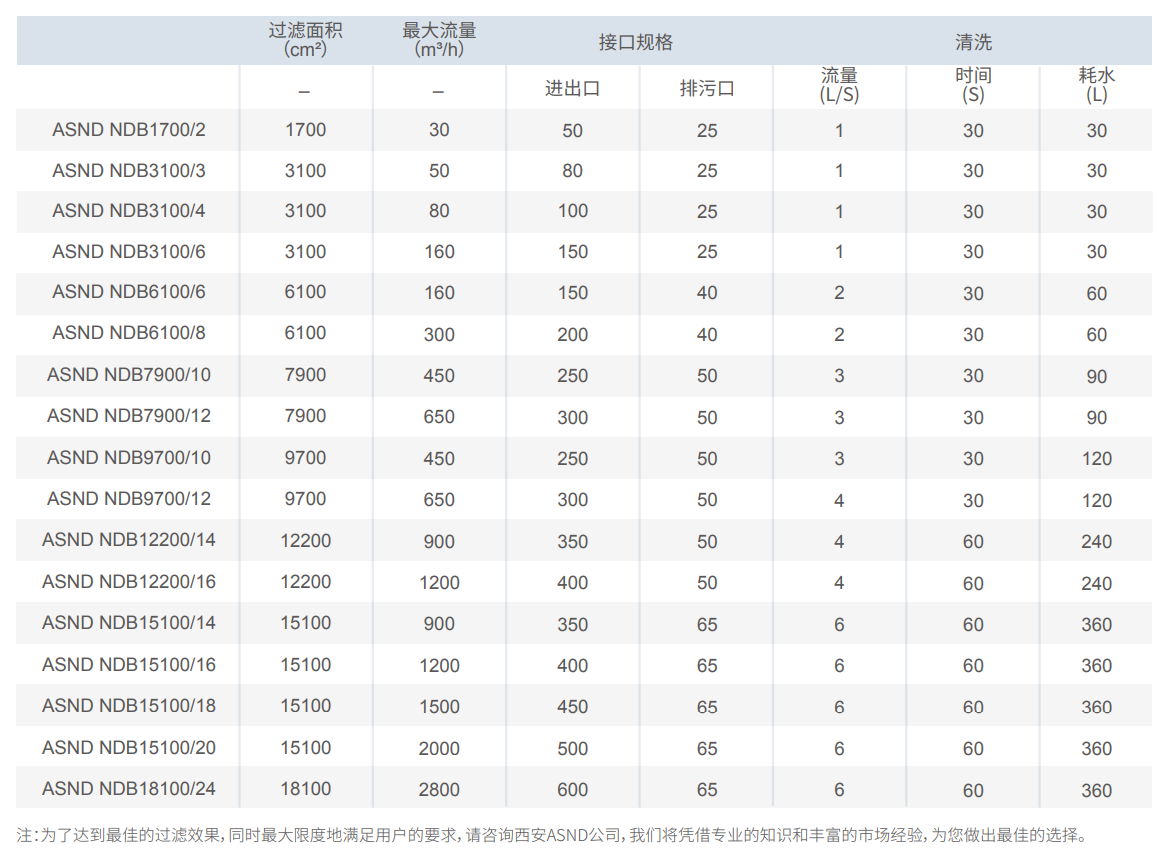This screenshot has width=1175, height=855.
Task: Select the ASND NDB15100/20 model name
Action: coord(129,748)
